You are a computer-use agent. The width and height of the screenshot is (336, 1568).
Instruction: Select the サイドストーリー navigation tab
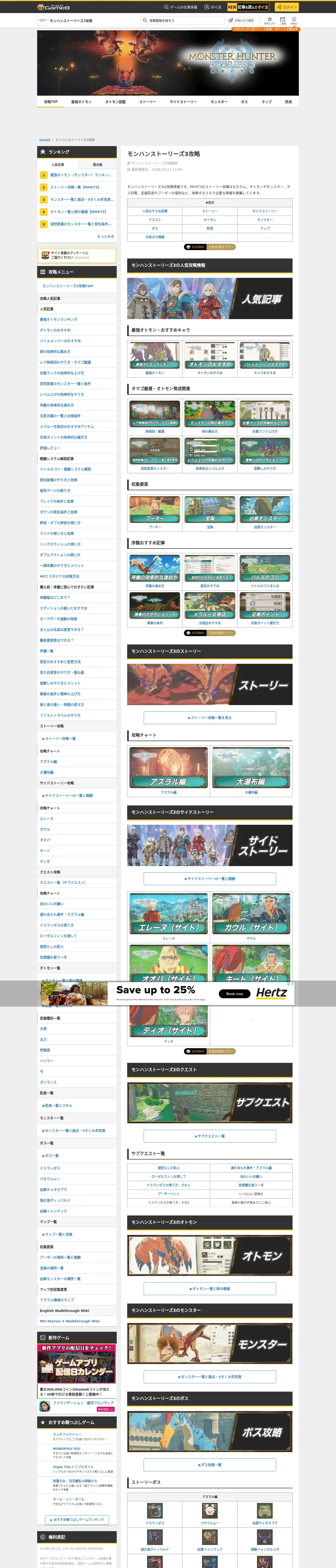coord(183,102)
